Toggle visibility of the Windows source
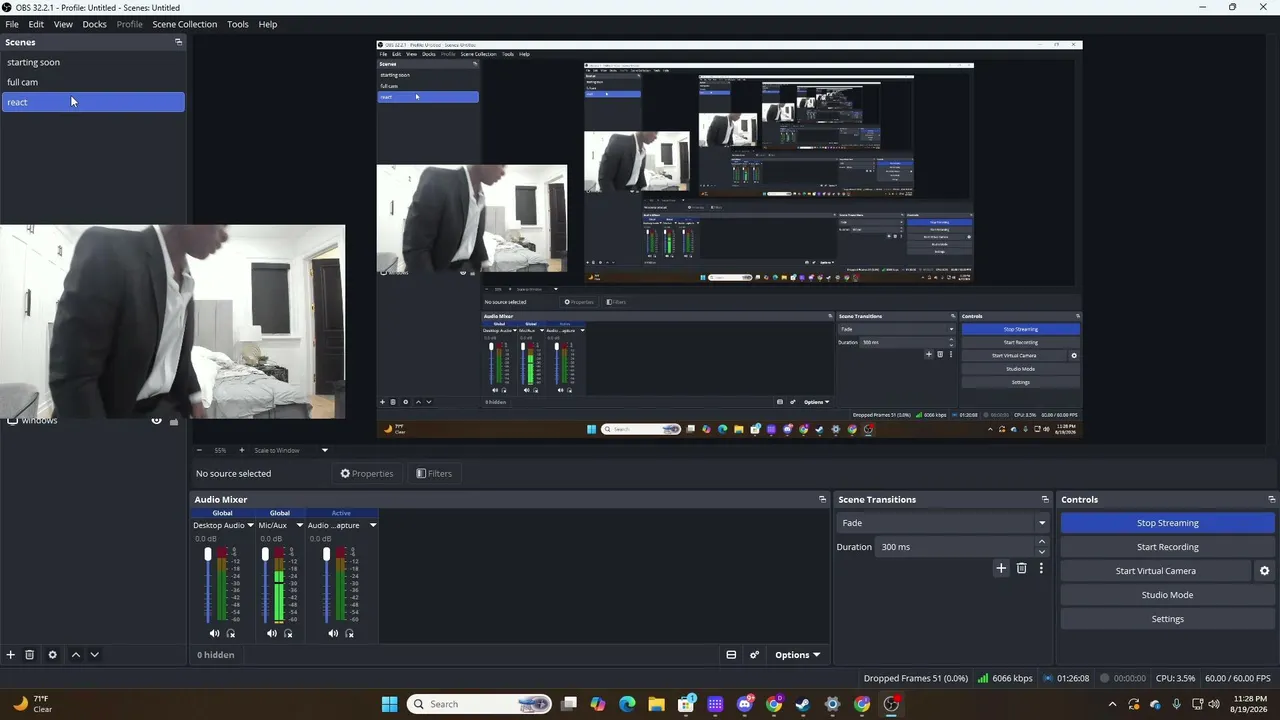This screenshot has height=720, width=1280. click(156, 421)
